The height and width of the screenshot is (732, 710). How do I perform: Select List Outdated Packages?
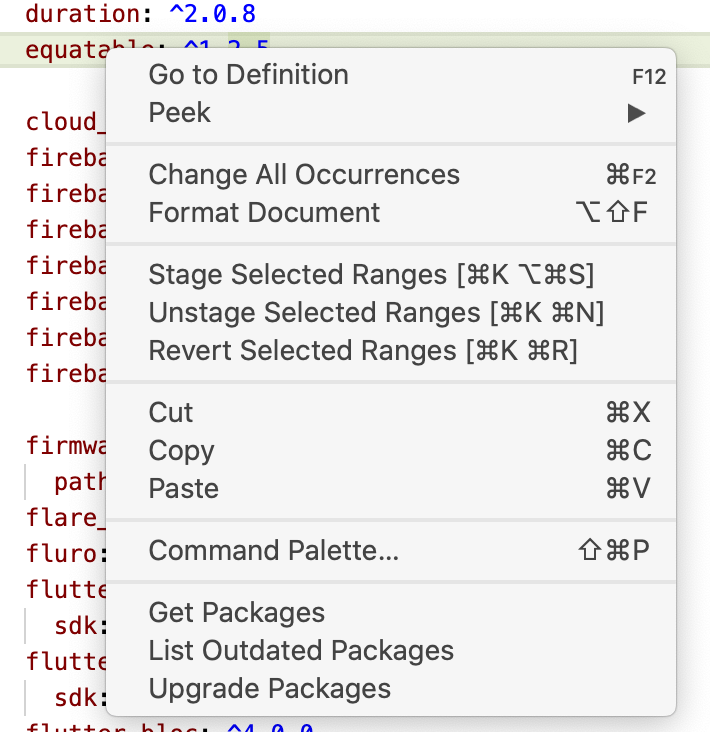[301, 651]
